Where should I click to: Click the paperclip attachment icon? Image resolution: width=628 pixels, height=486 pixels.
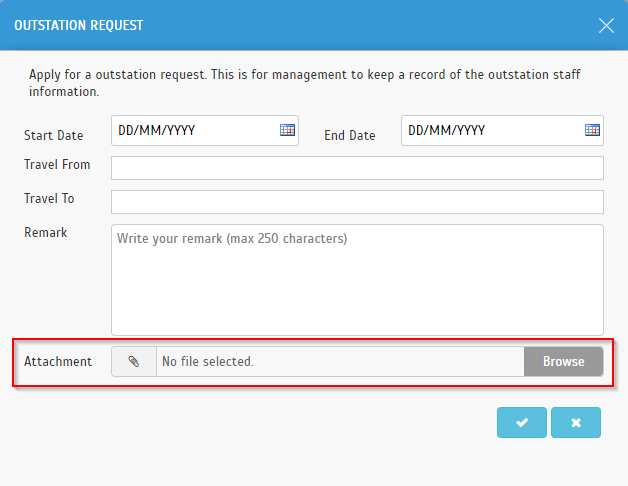(x=134, y=361)
